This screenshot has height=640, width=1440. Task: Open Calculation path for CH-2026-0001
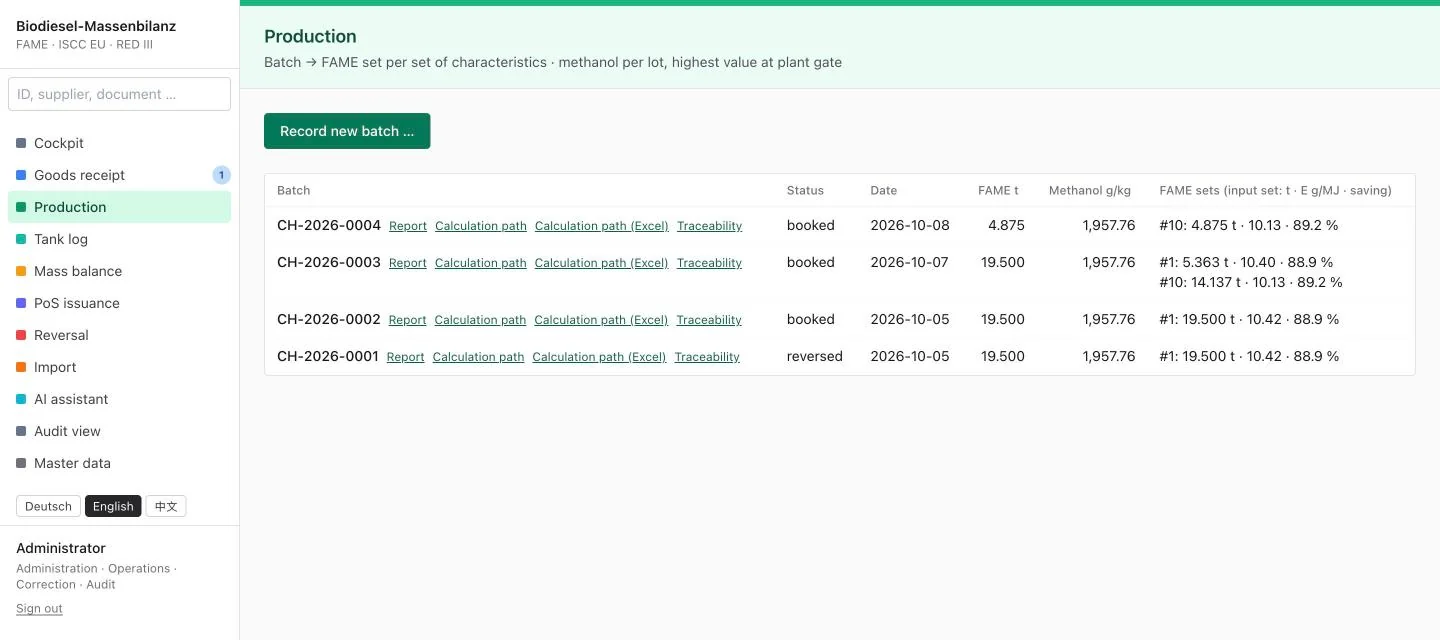[x=478, y=357]
